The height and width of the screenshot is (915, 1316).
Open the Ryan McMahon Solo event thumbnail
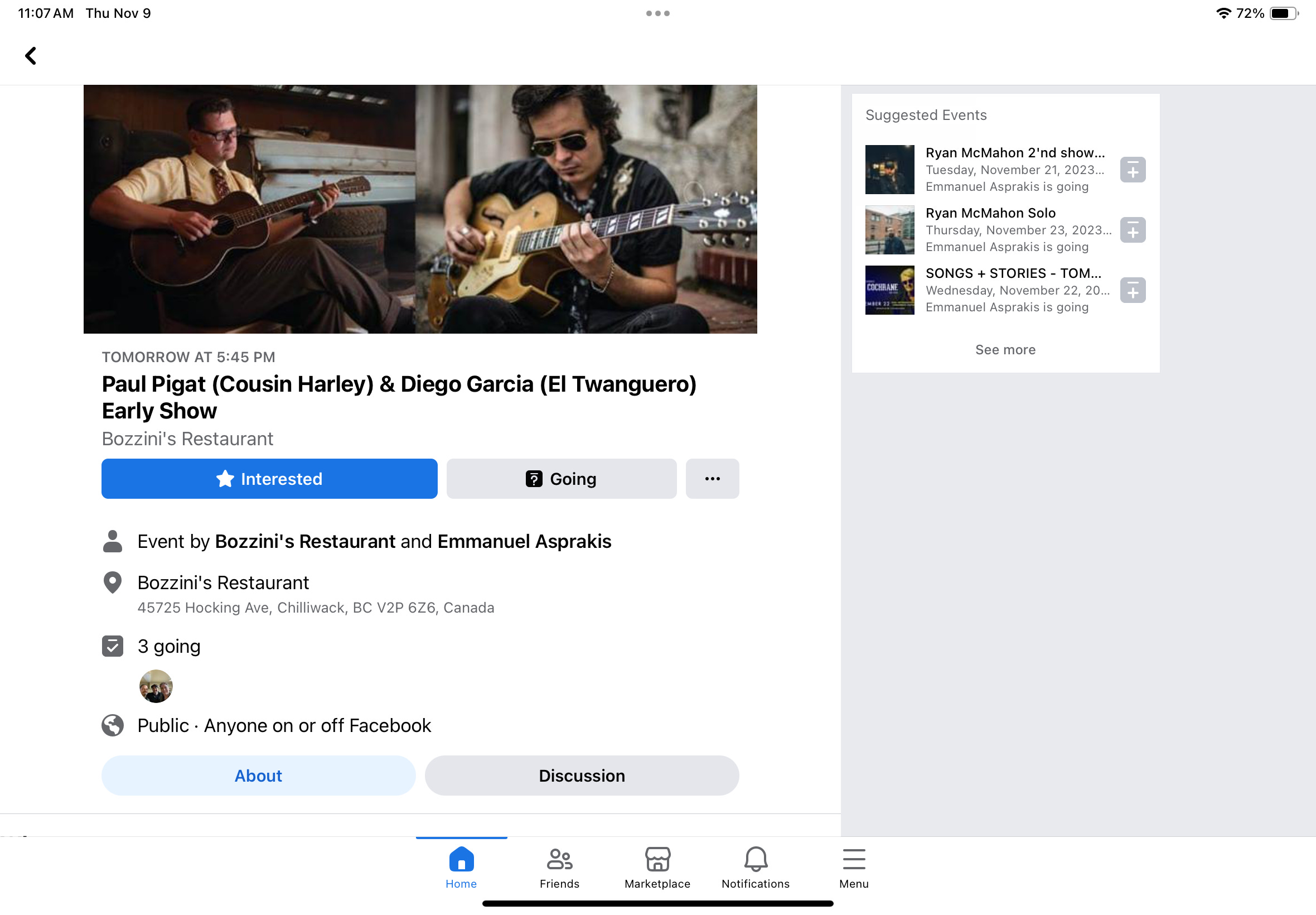point(889,230)
